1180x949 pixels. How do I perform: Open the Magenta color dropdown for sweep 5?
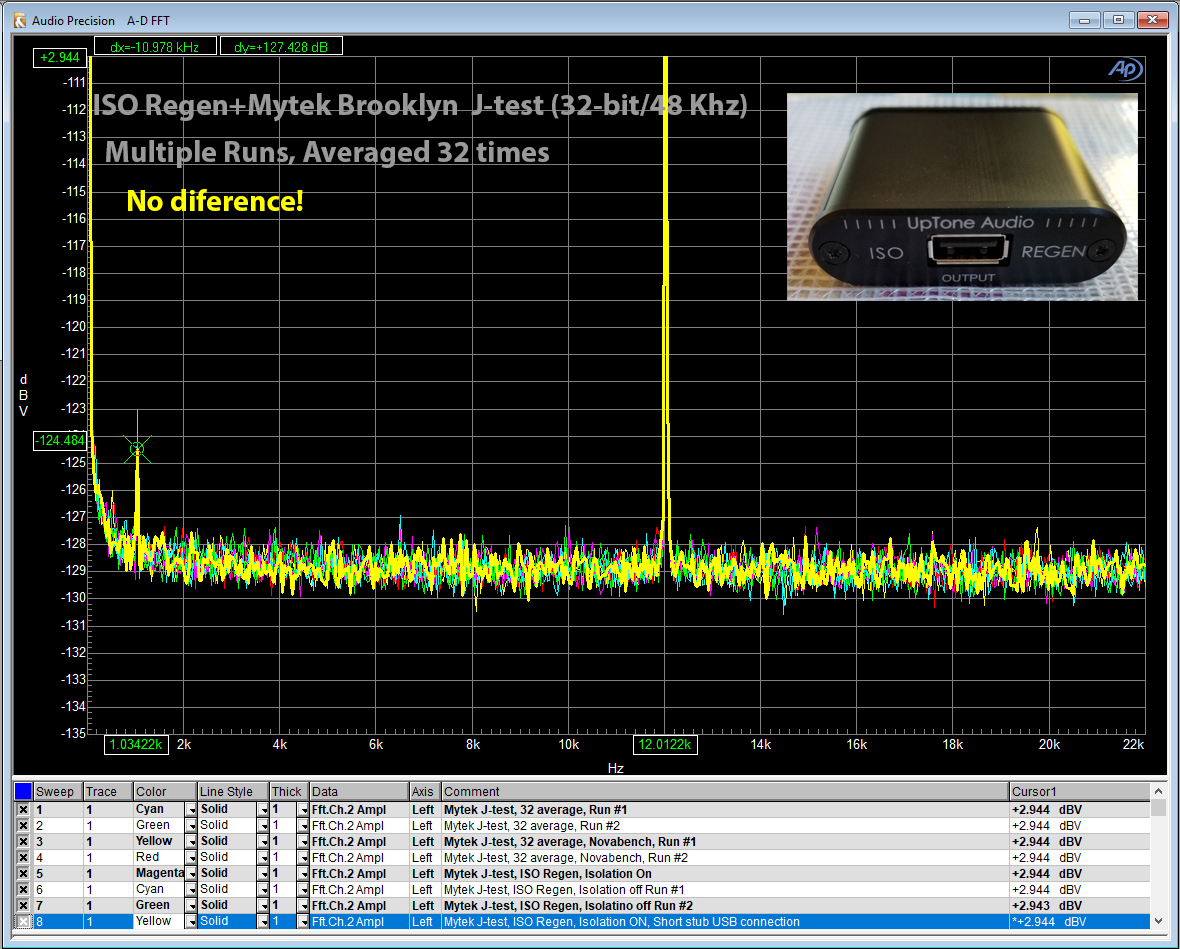coord(190,874)
